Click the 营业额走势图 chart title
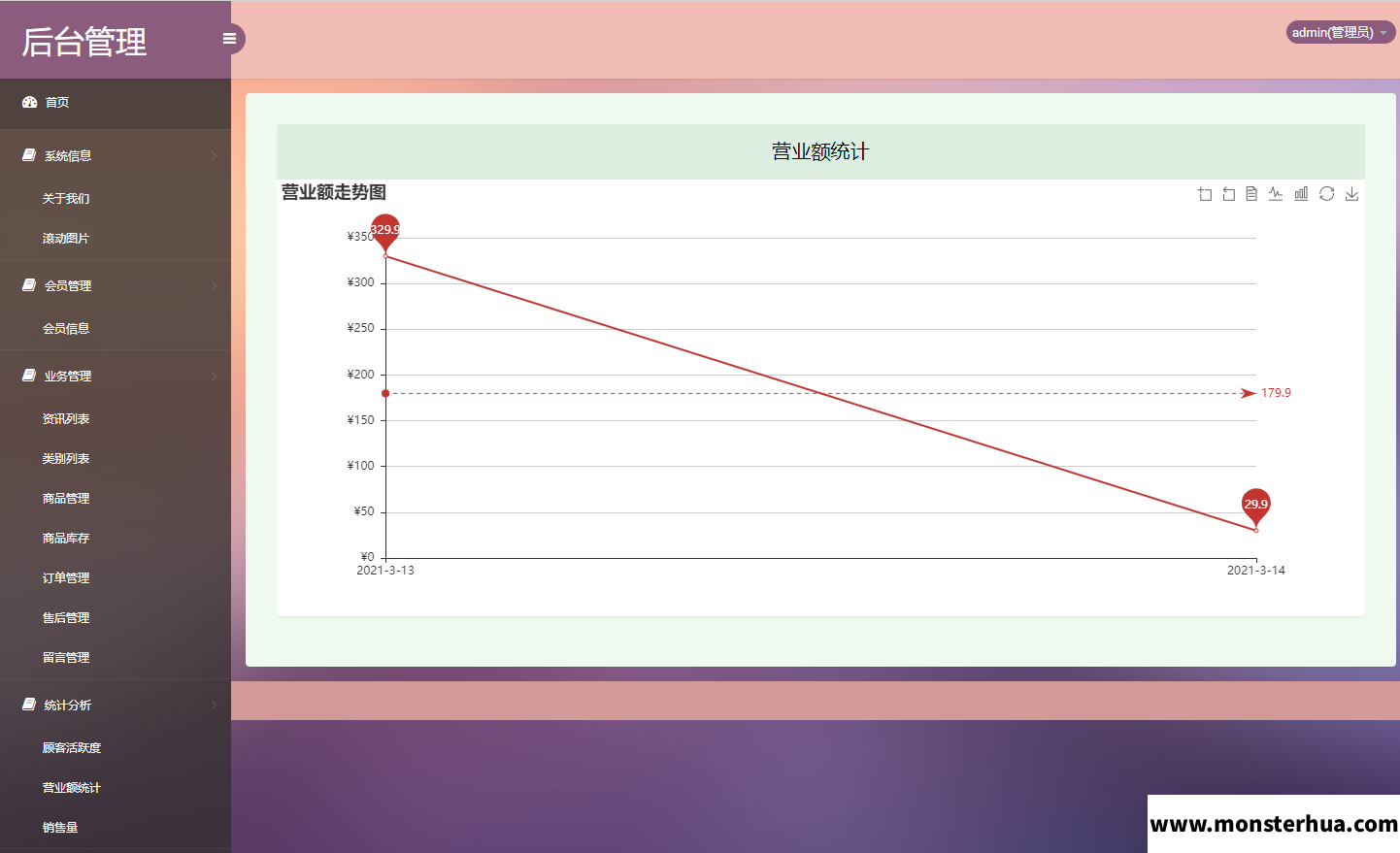 coord(334,192)
